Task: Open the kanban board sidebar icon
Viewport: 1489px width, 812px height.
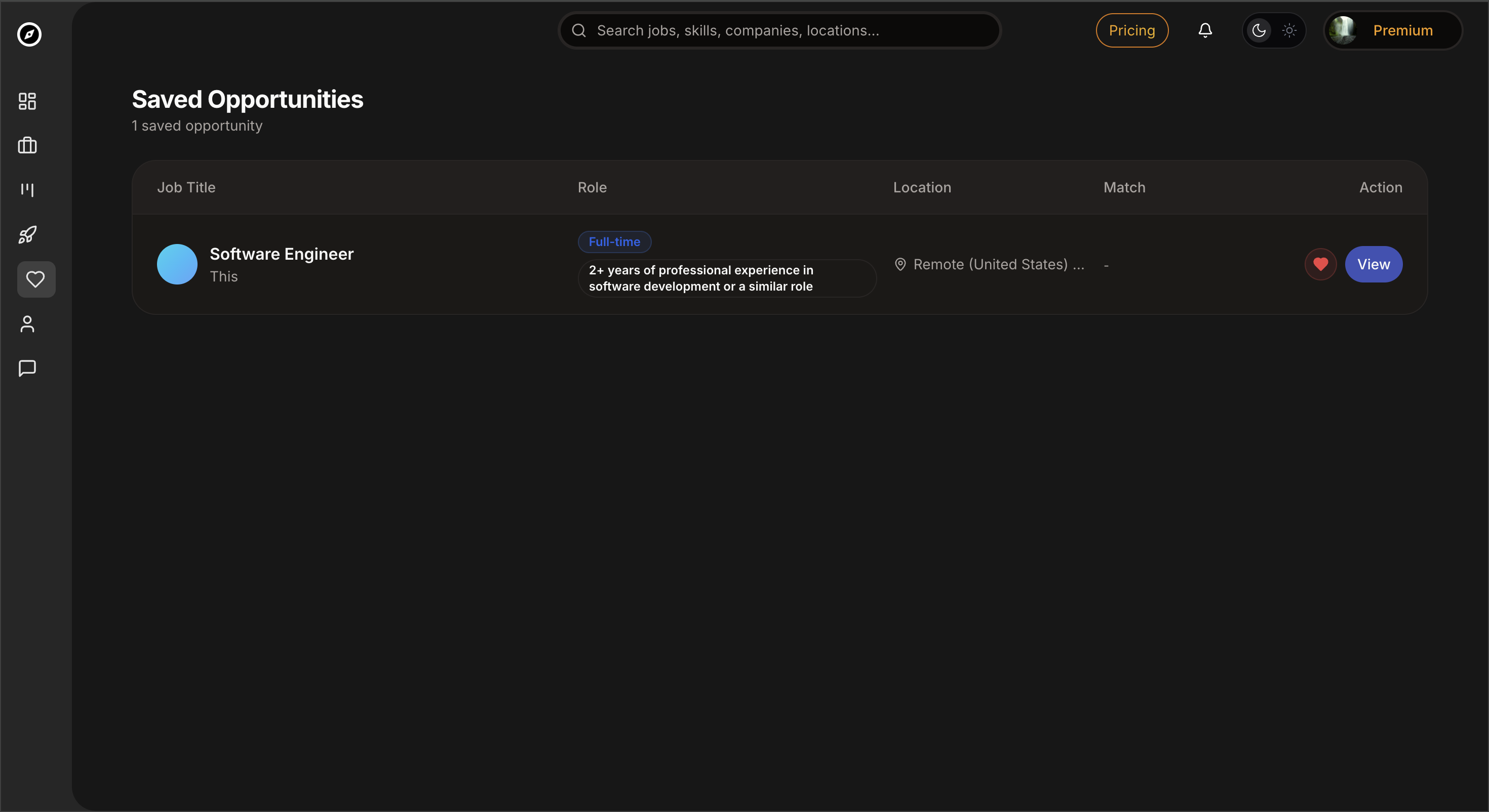Action: click(27, 189)
